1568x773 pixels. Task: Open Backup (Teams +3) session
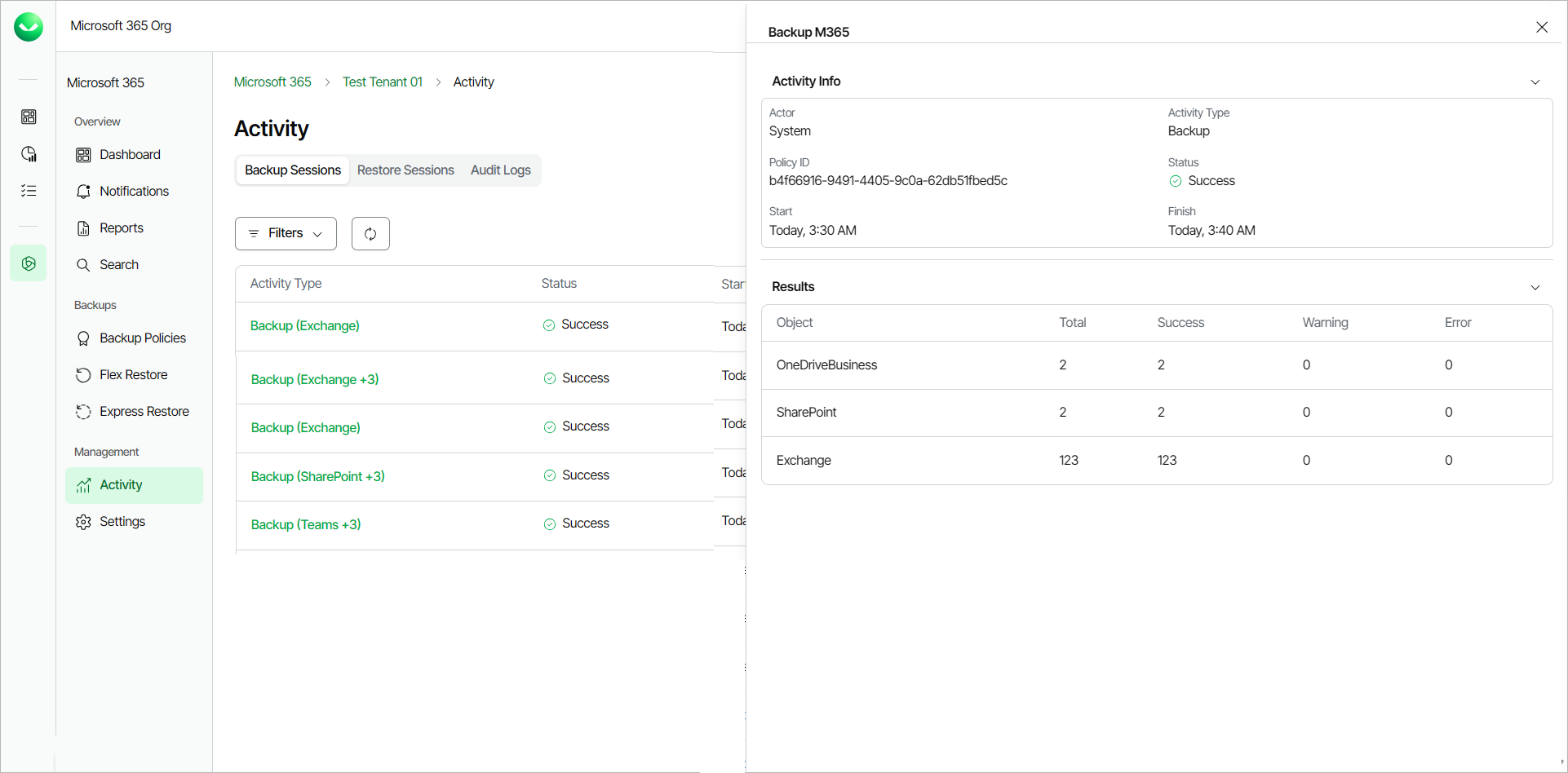306,524
